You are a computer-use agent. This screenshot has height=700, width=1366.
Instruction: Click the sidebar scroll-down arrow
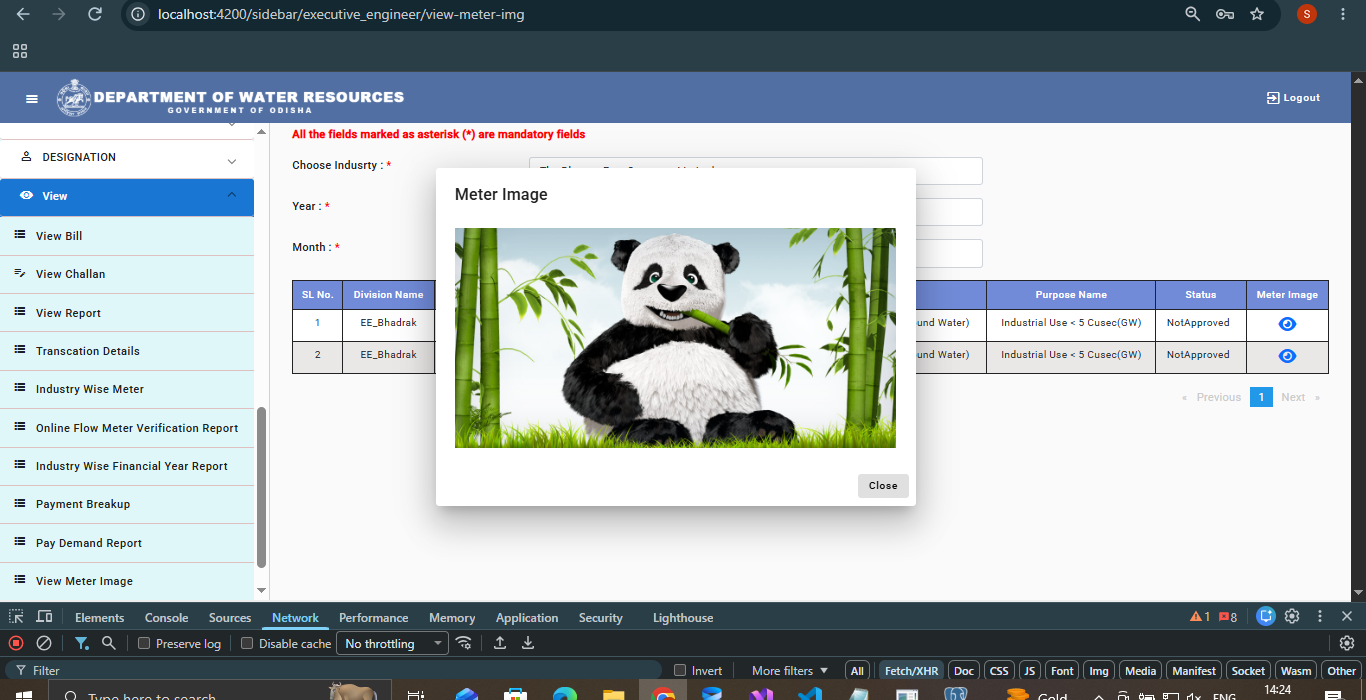point(262,591)
